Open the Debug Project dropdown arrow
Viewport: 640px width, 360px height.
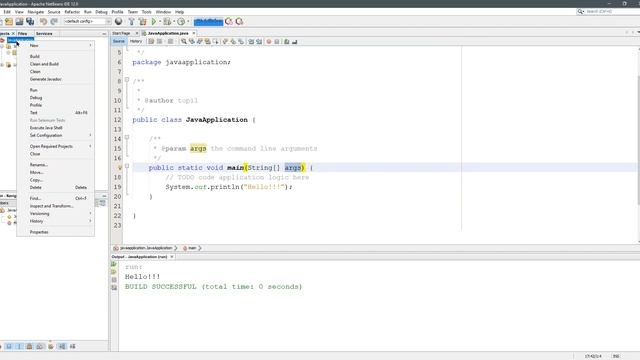(173, 21)
